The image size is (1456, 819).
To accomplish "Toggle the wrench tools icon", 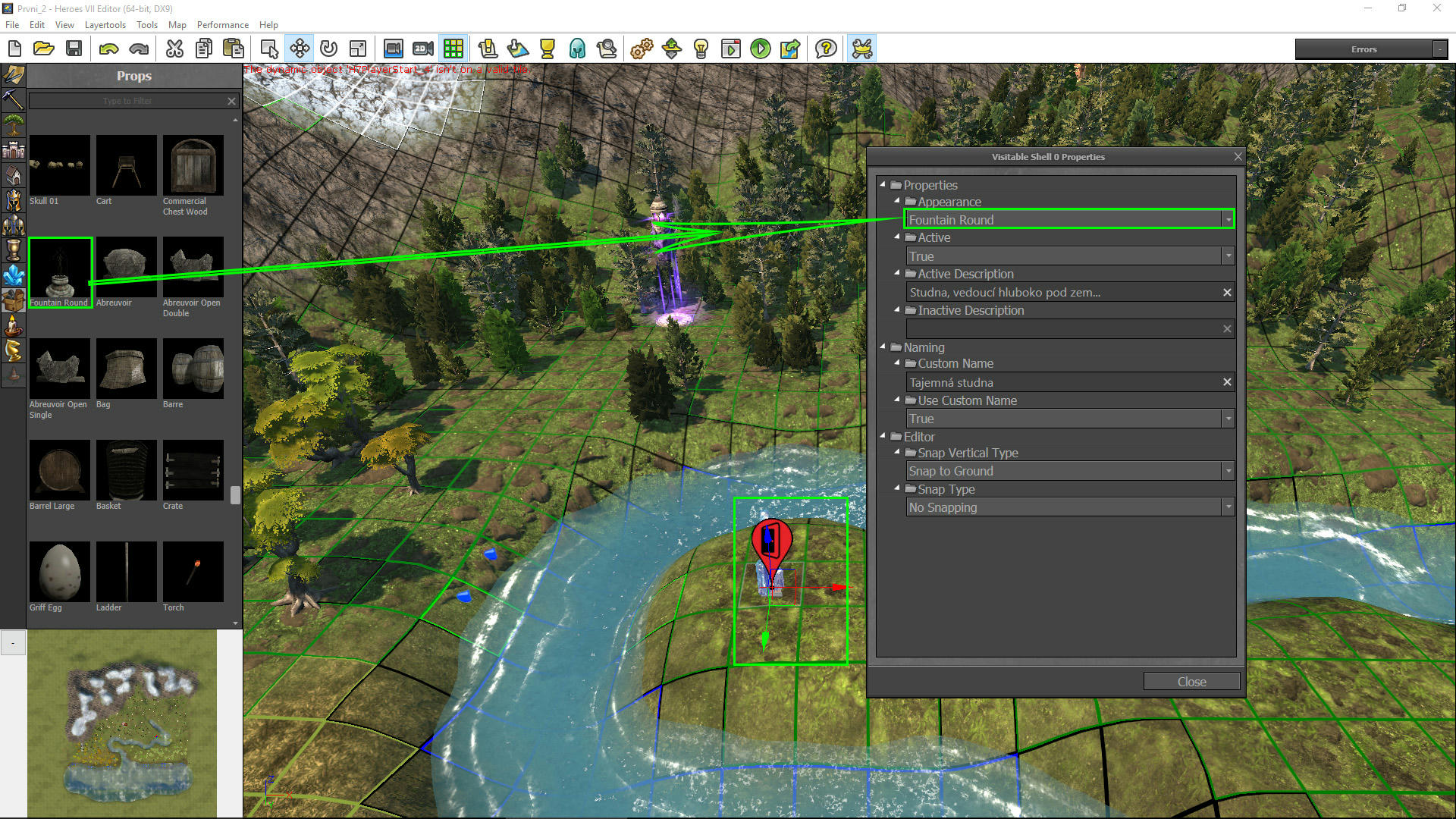I will pyautogui.click(x=862, y=49).
